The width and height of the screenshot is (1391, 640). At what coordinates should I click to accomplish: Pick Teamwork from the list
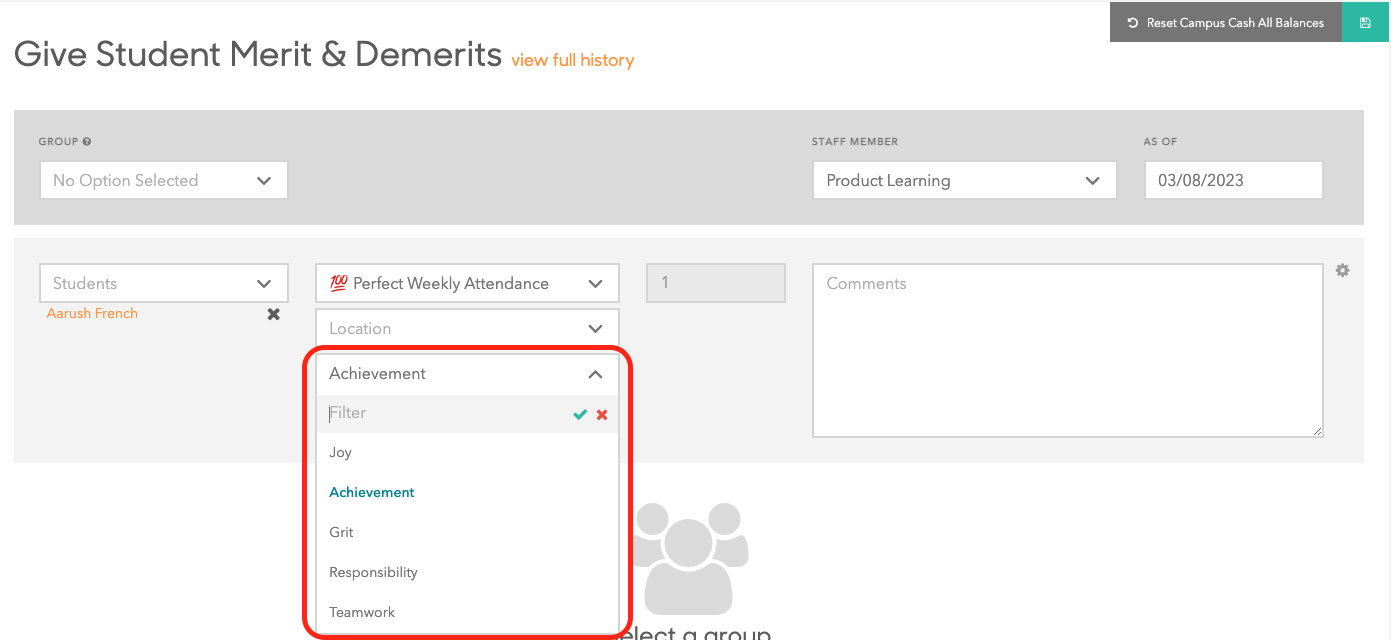coord(362,613)
